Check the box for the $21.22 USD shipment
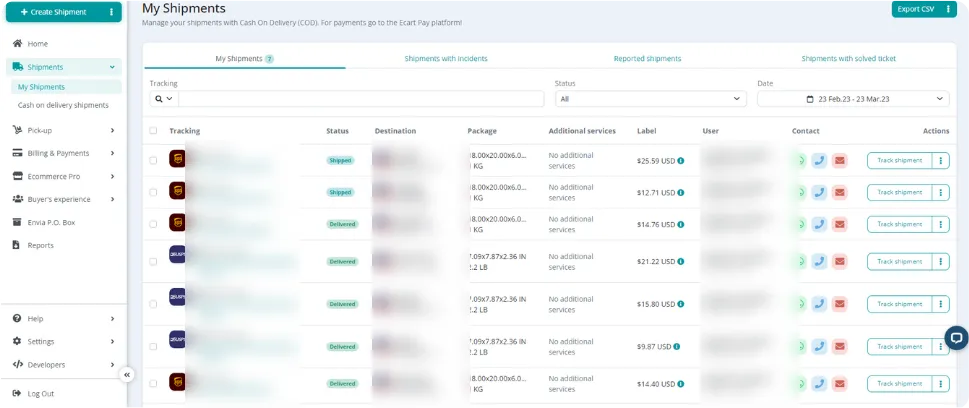The height and width of the screenshot is (408, 969). [153, 261]
